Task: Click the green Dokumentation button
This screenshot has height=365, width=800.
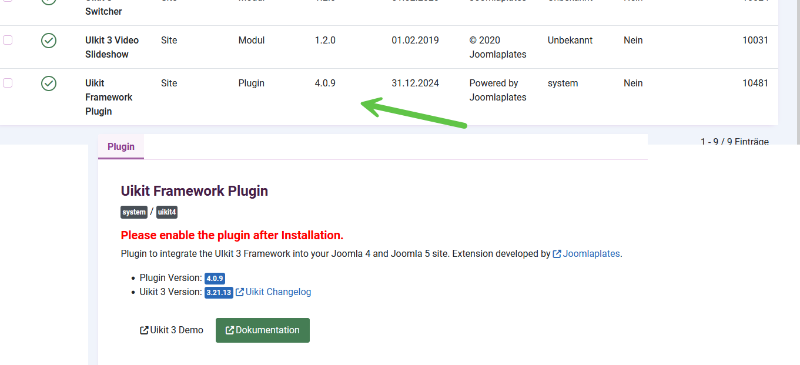Action: tap(263, 330)
